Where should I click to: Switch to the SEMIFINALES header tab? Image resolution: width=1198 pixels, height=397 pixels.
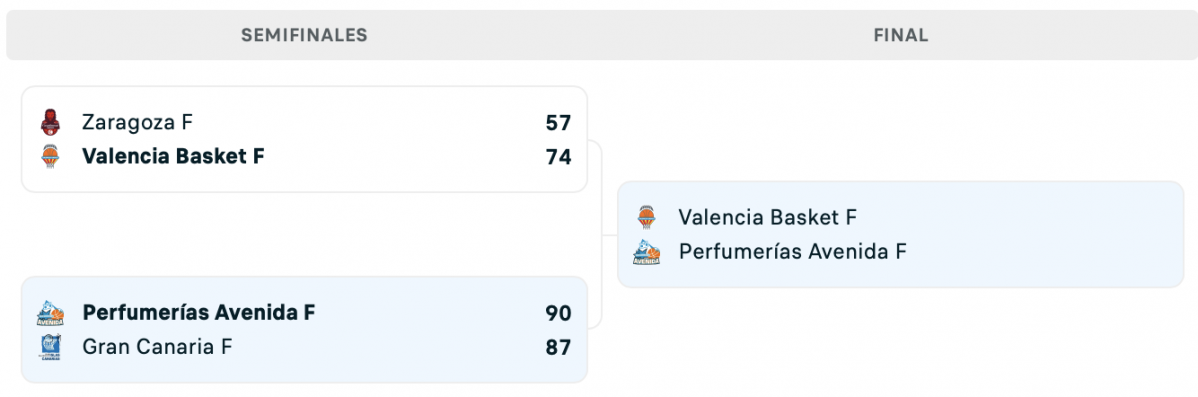(x=304, y=35)
